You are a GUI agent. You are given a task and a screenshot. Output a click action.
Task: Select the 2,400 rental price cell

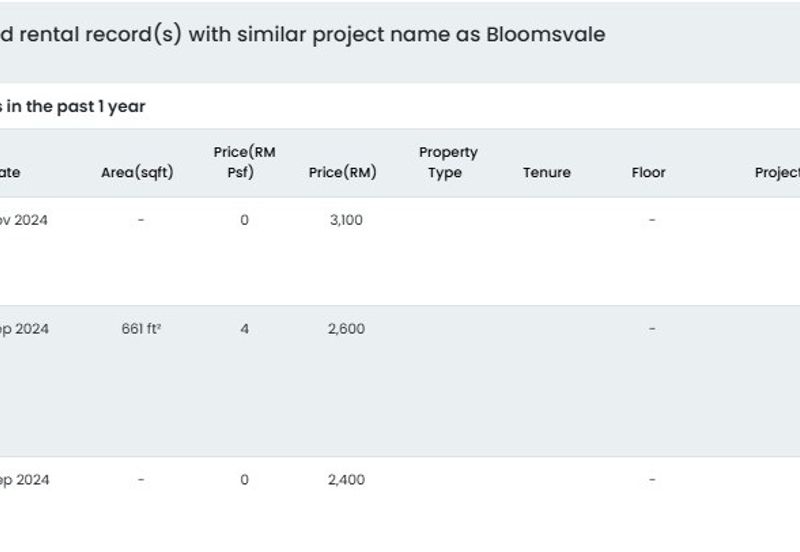(346, 480)
